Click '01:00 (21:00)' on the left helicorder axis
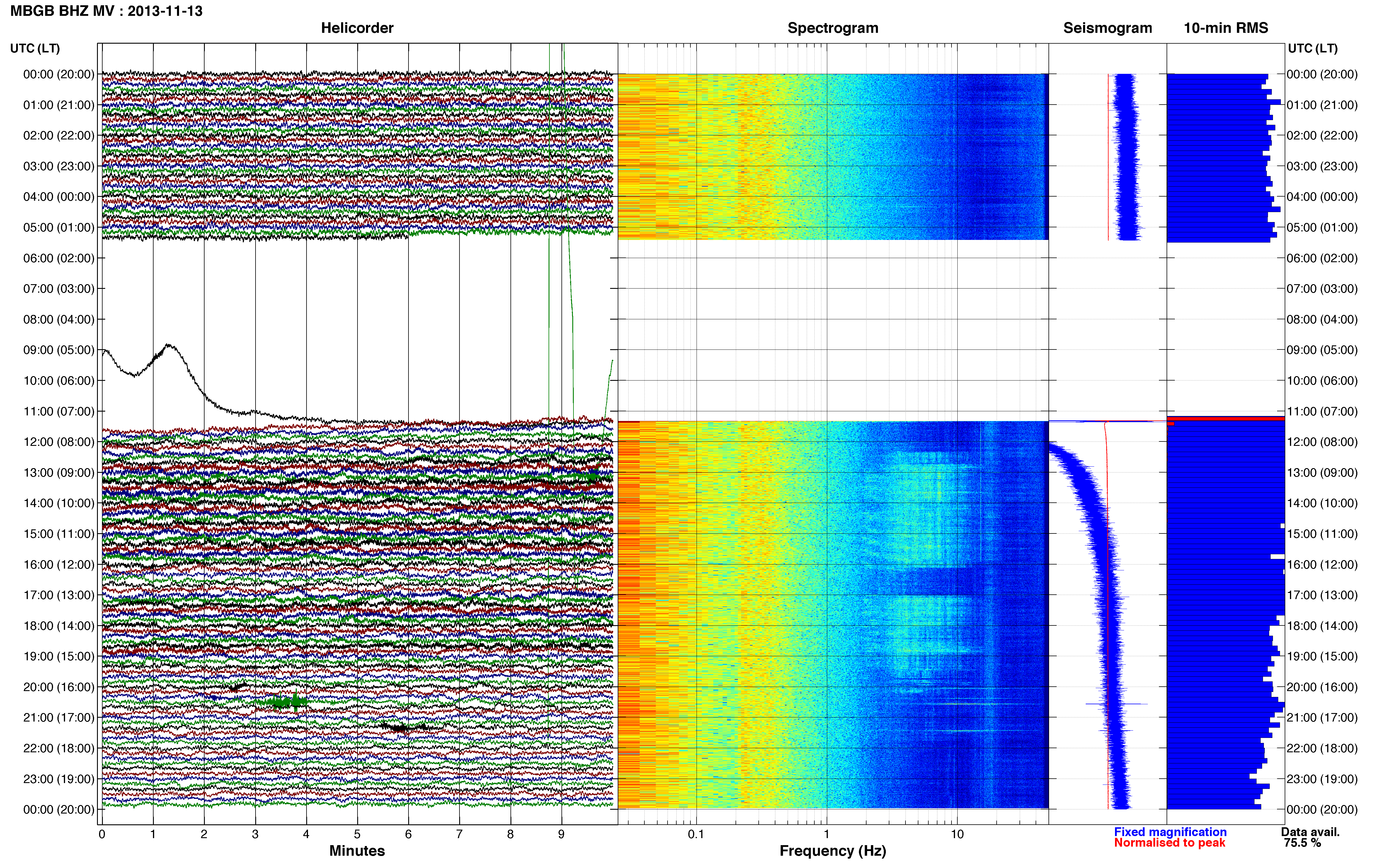Image resolution: width=1389 pixels, height=868 pixels. click(x=59, y=105)
